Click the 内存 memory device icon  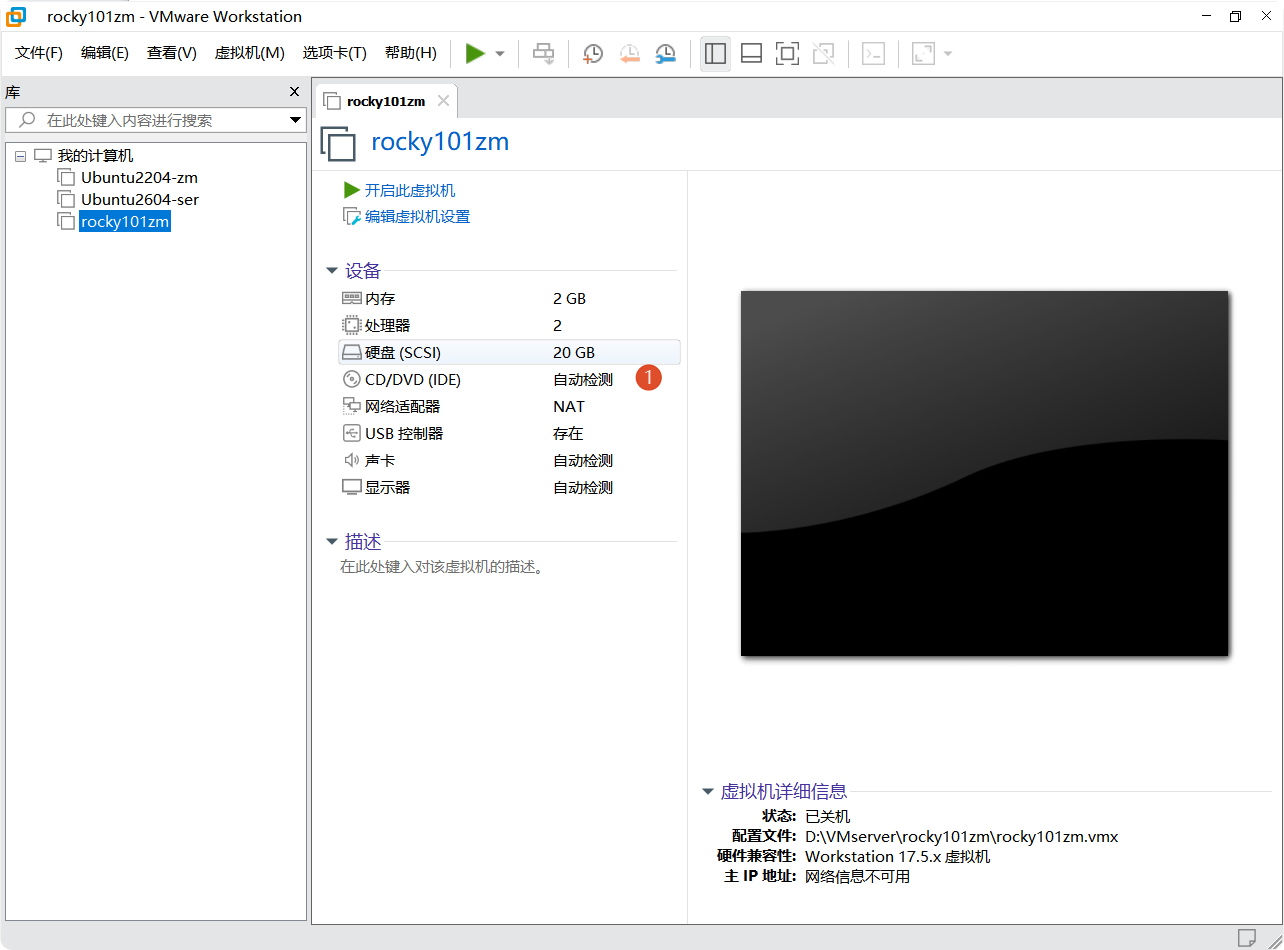(x=351, y=298)
